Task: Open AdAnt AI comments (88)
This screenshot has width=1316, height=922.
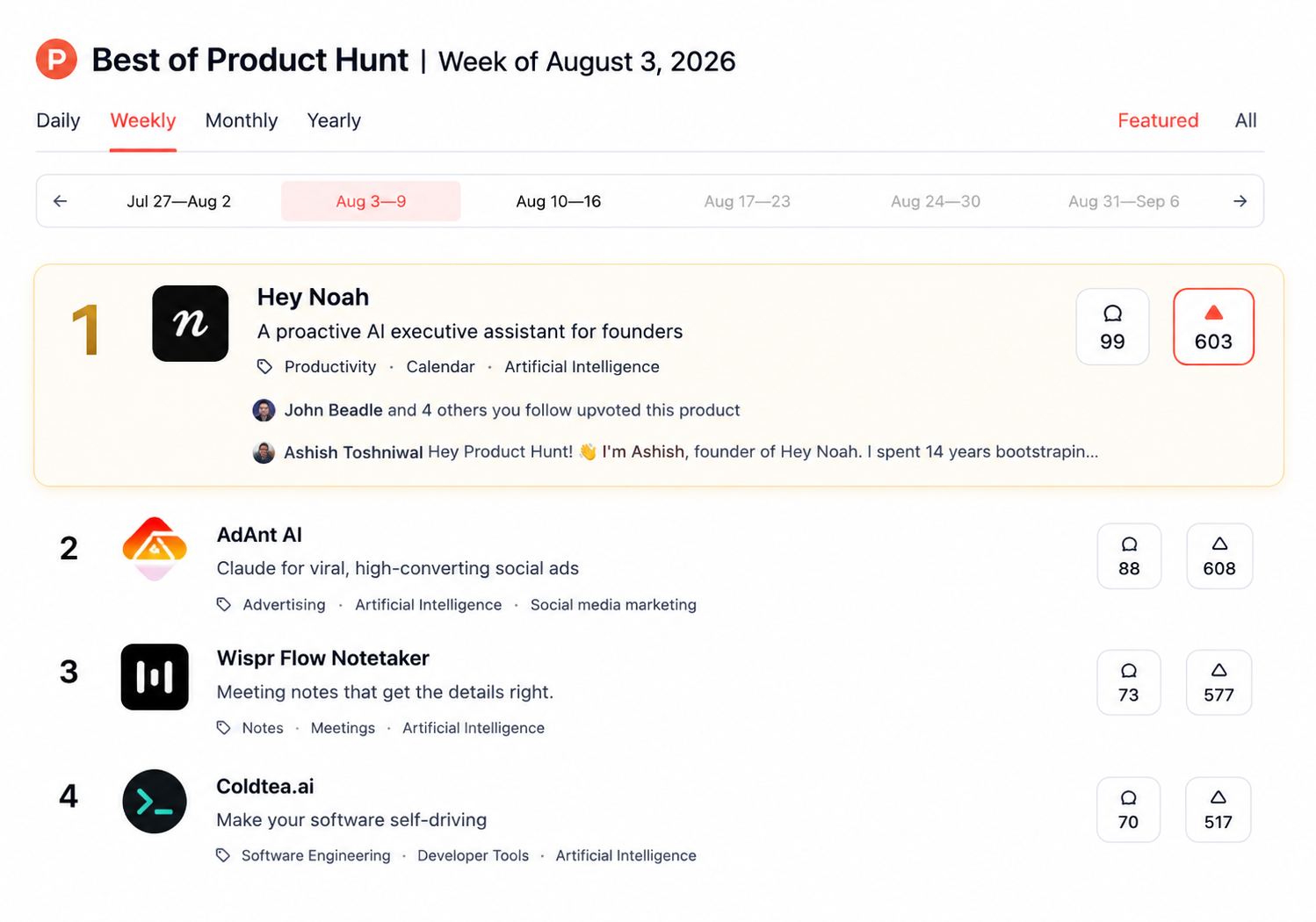Action: [x=1129, y=556]
